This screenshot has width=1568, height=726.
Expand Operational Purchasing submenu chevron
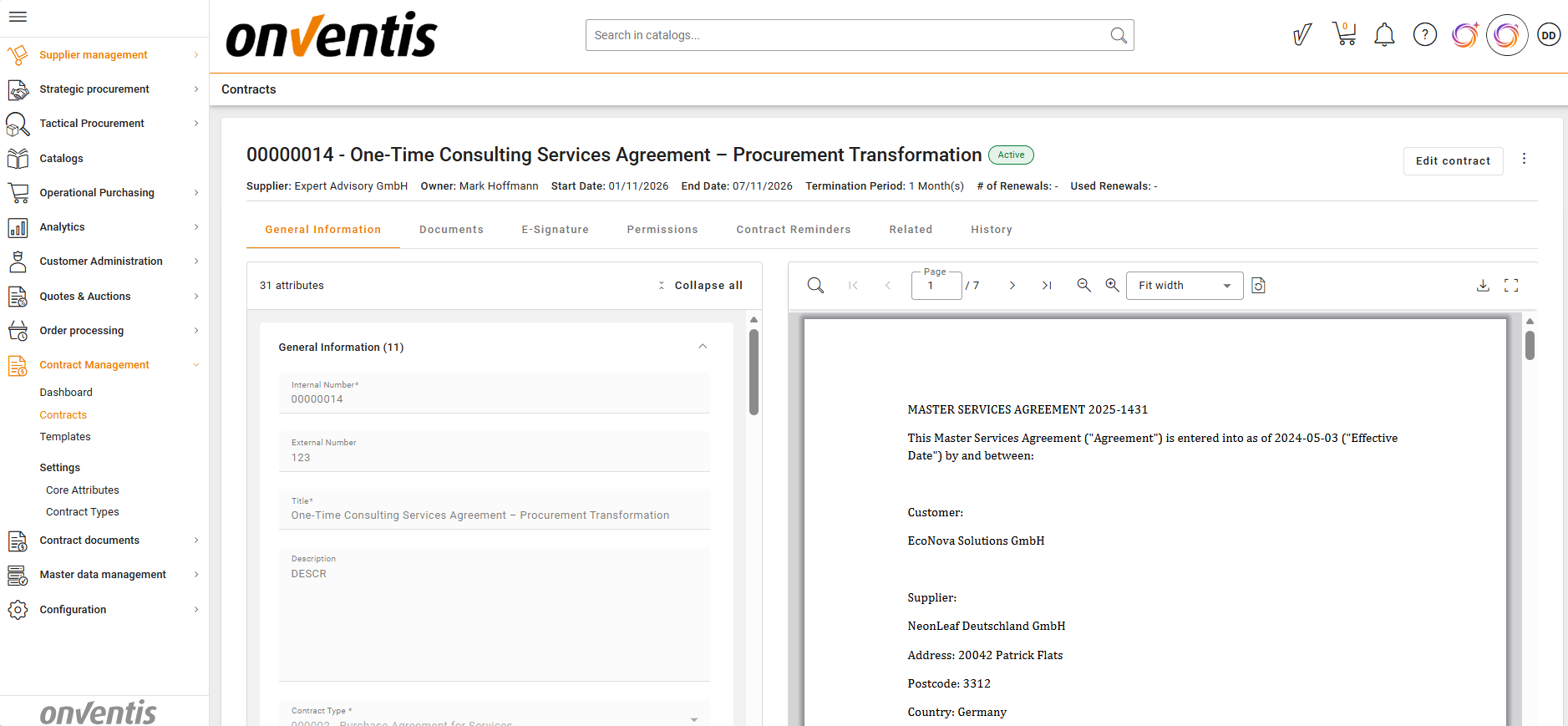pyautogui.click(x=196, y=193)
